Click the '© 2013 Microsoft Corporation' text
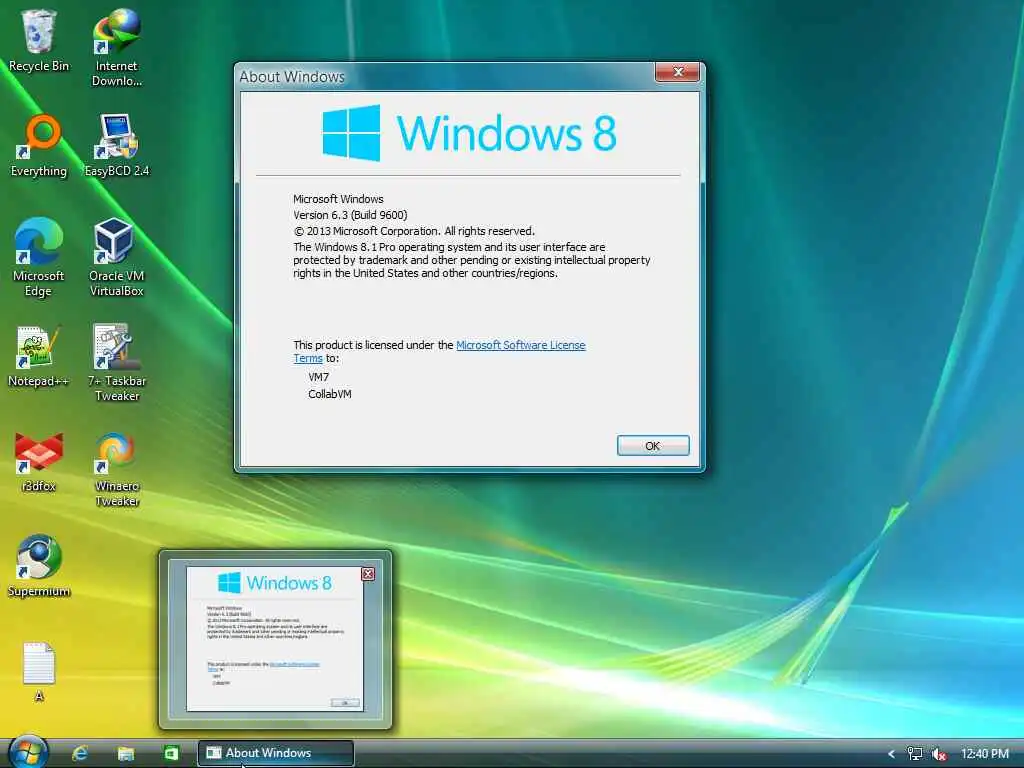The width and height of the screenshot is (1024, 768). pyautogui.click(x=366, y=231)
